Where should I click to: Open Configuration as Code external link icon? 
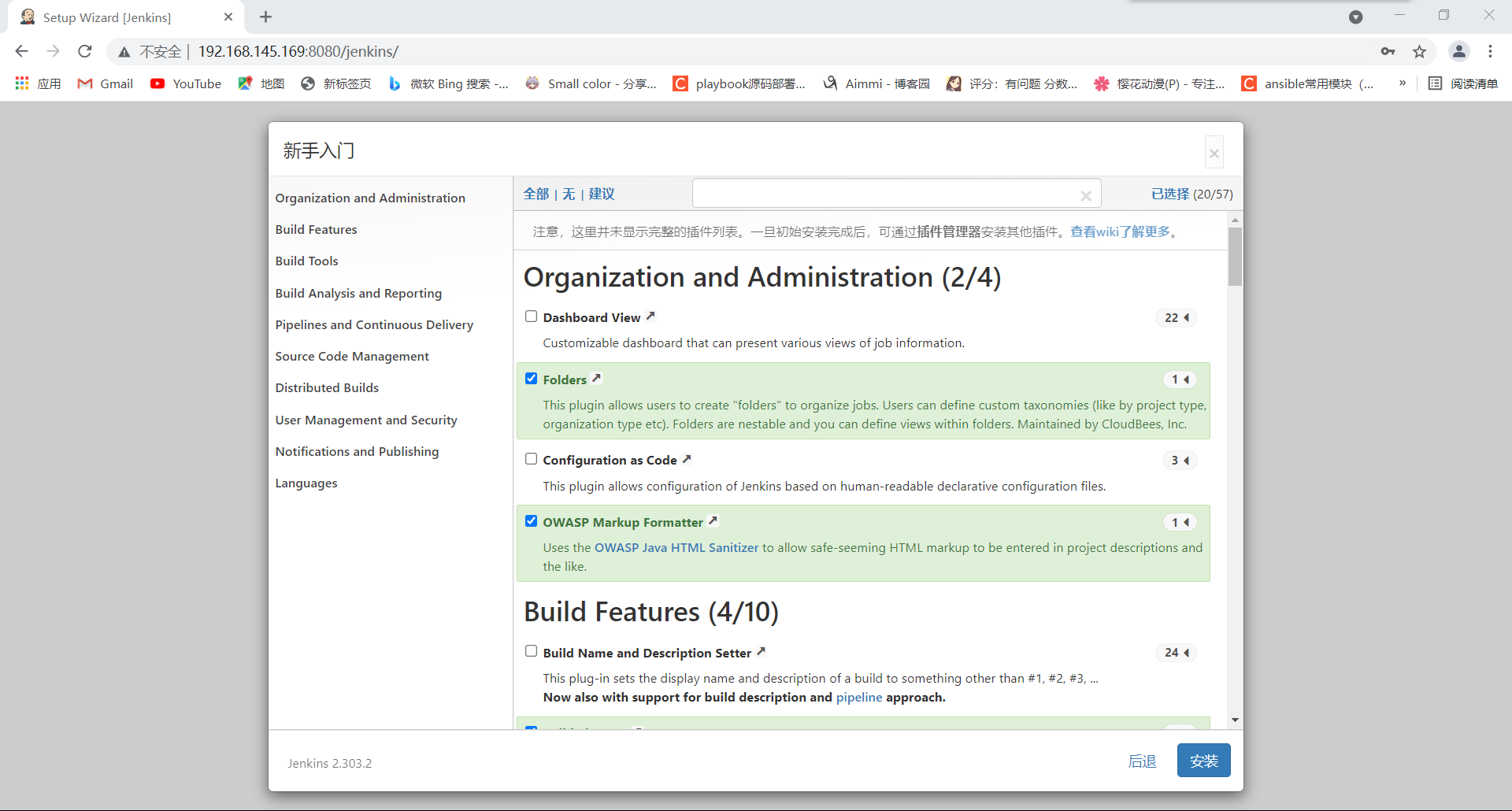(x=687, y=459)
